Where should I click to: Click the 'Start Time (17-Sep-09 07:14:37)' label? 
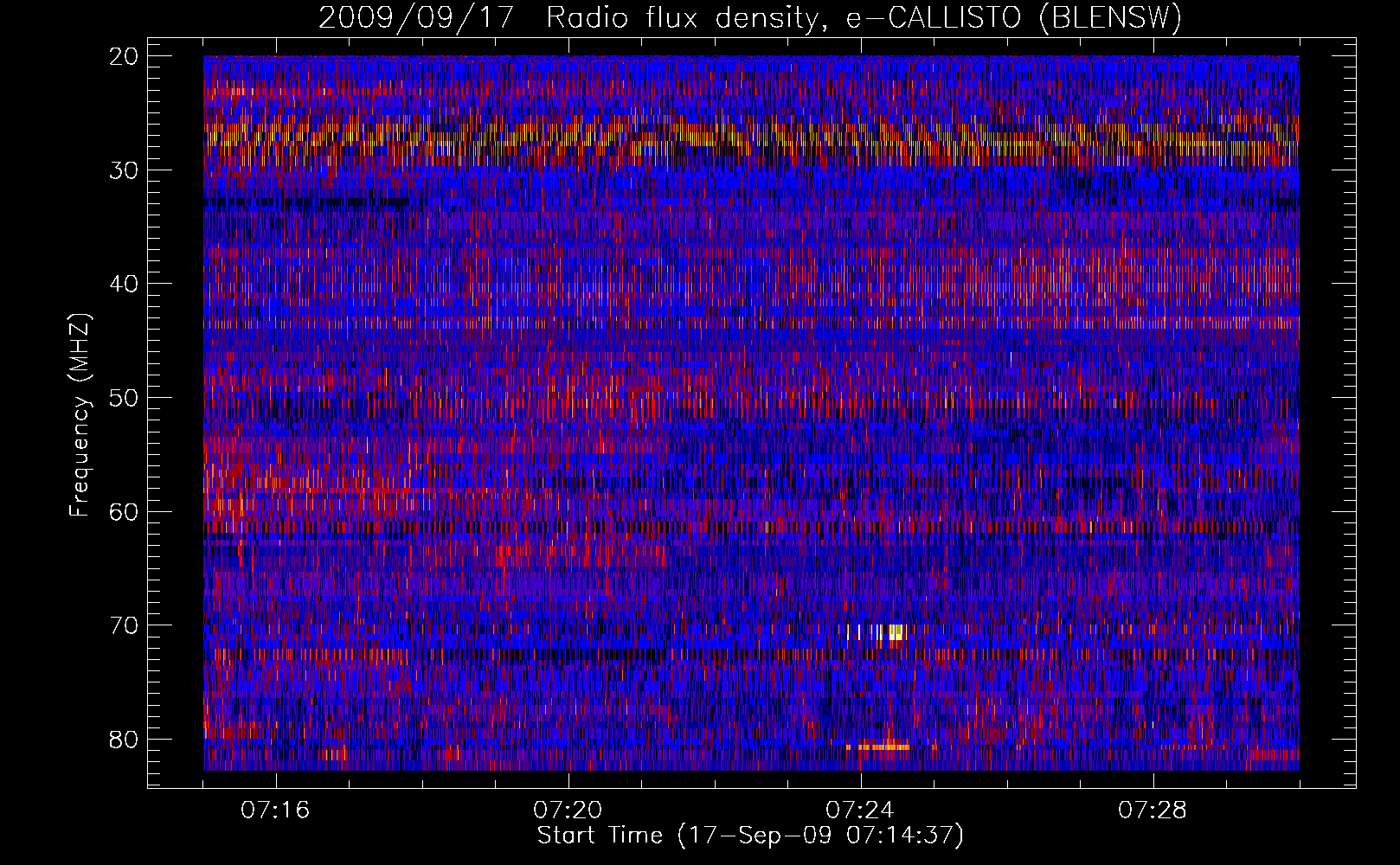click(x=750, y=836)
